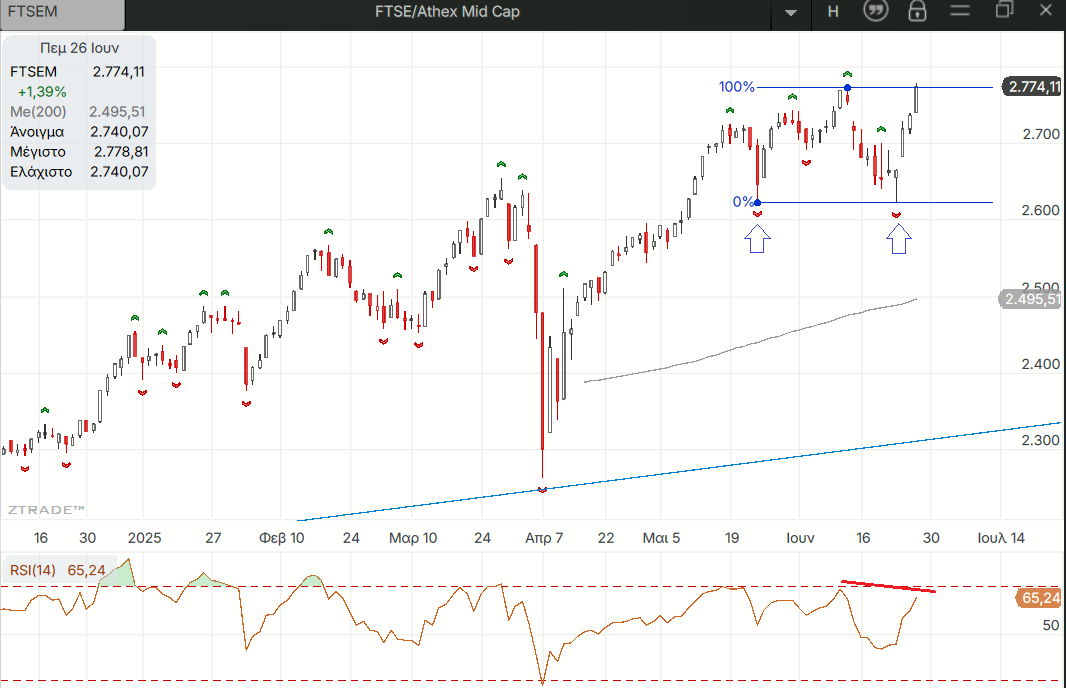Expand the title bar dropdown arrow
Image resolution: width=1066 pixels, height=688 pixels.
pyautogui.click(x=790, y=12)
